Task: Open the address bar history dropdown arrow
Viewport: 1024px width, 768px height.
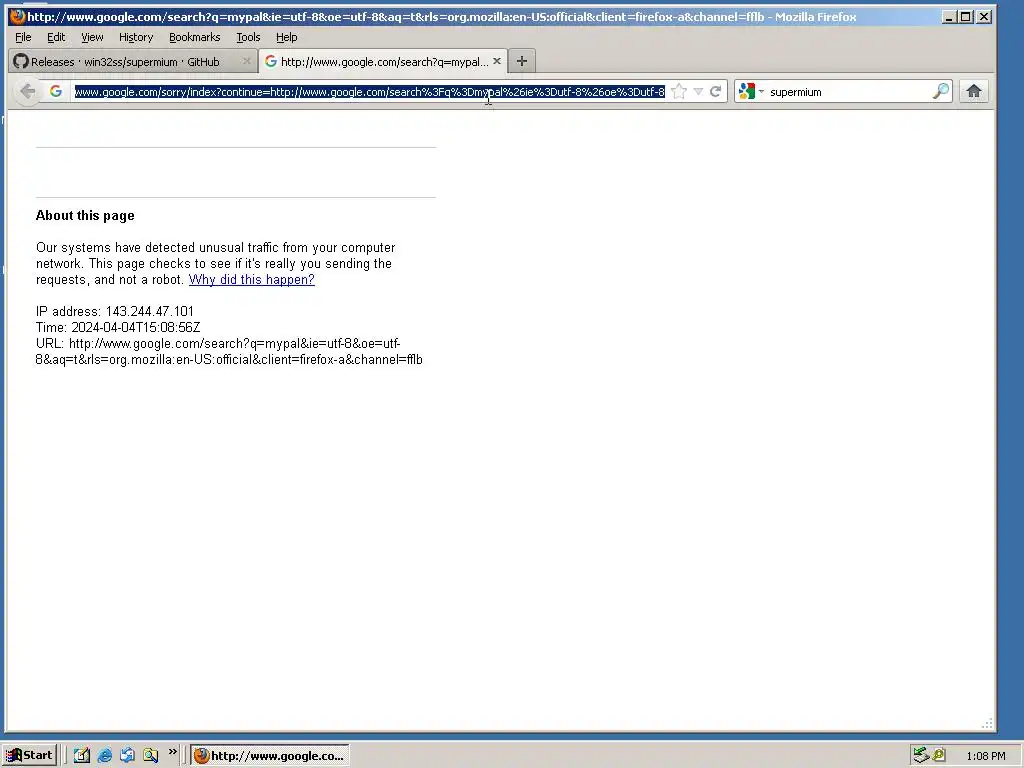Action: tap(698, 91)
